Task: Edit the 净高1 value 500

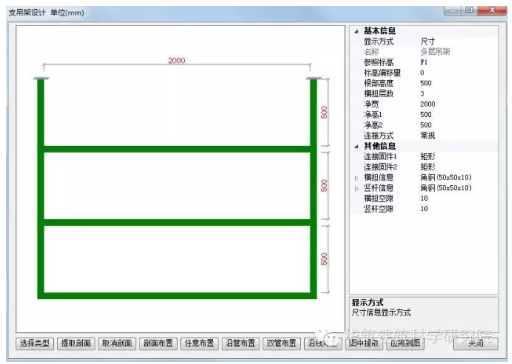Action: click(426, 115)
